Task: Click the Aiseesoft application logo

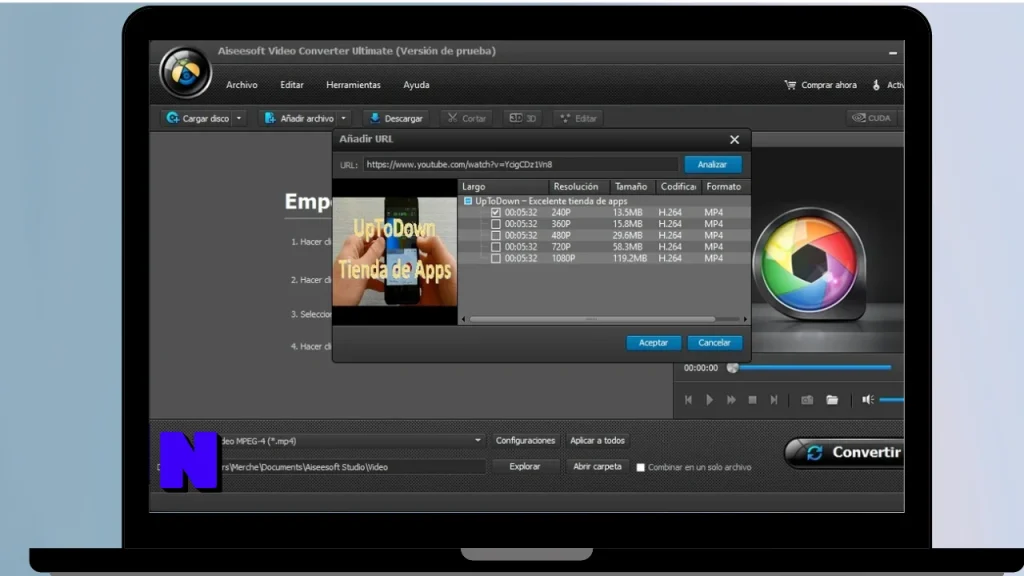Action: point(185,72)
